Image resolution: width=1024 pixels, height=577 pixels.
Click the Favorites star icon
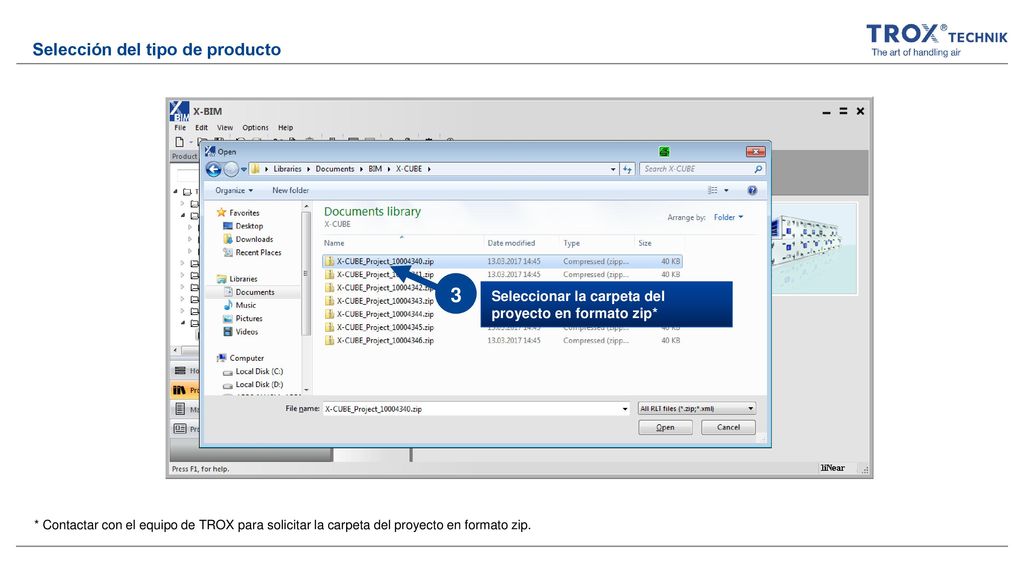coord(221,213)
